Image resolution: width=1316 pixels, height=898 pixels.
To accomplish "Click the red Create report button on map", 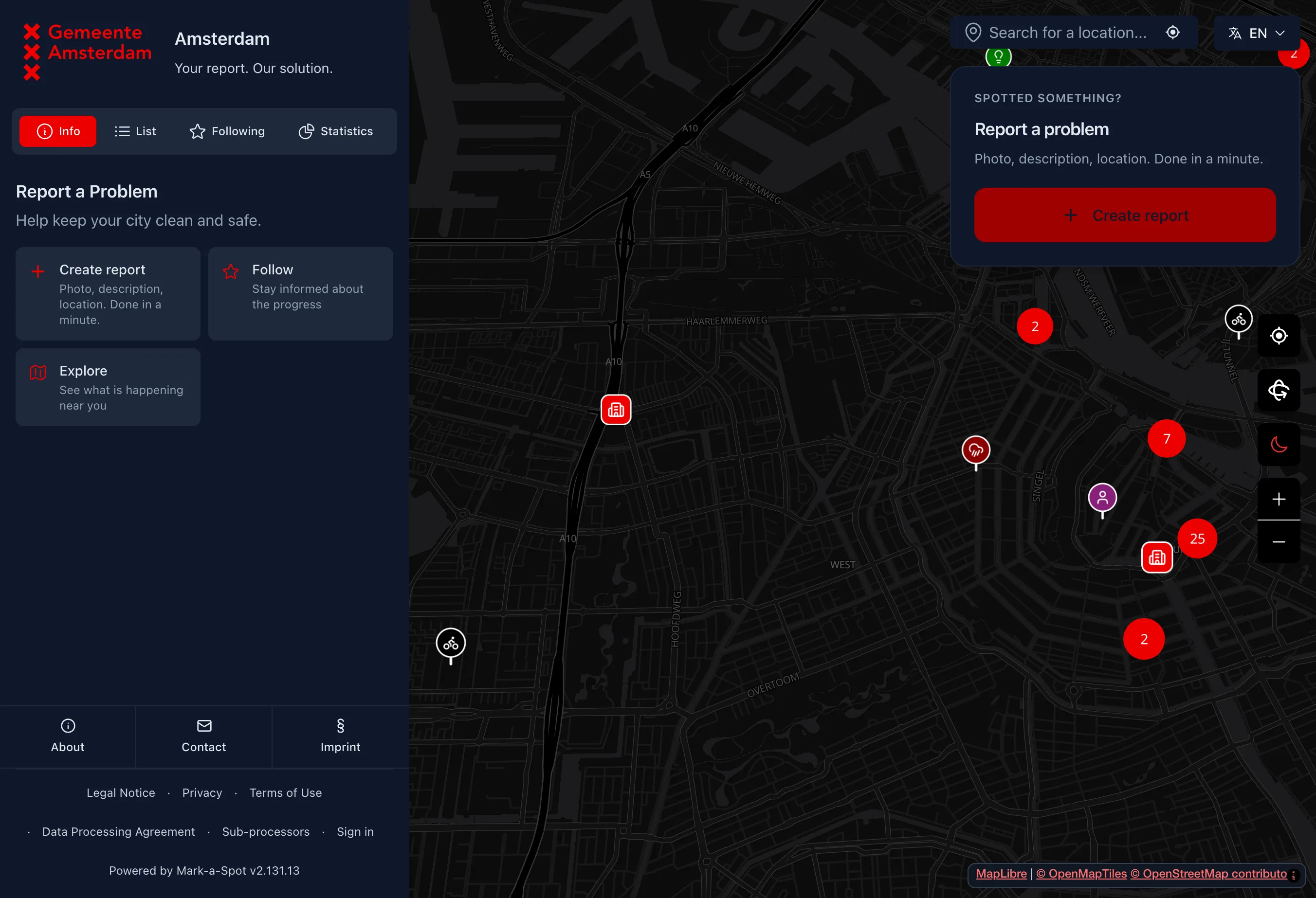I will (x=1125, y=215).
